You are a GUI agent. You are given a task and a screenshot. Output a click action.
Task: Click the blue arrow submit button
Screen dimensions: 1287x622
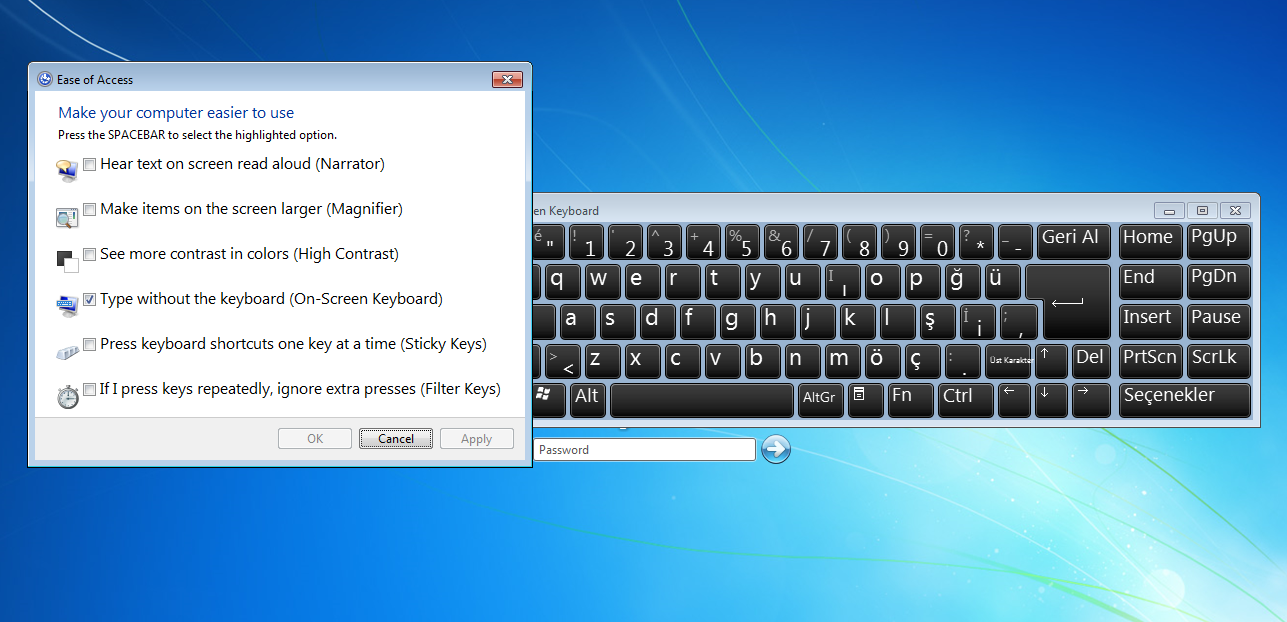click(776, 449)
